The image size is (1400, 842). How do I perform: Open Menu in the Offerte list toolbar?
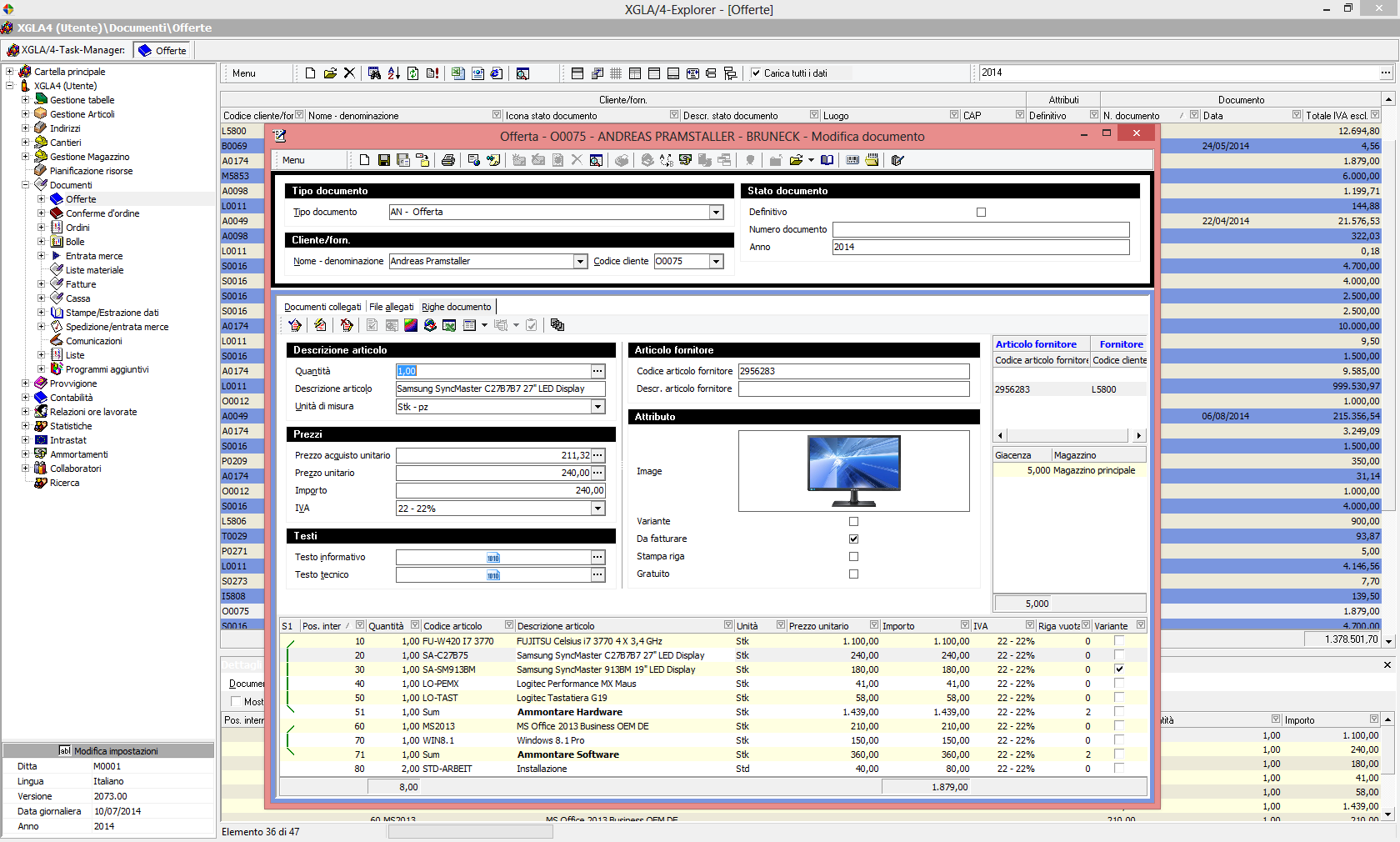coord(244,73)
